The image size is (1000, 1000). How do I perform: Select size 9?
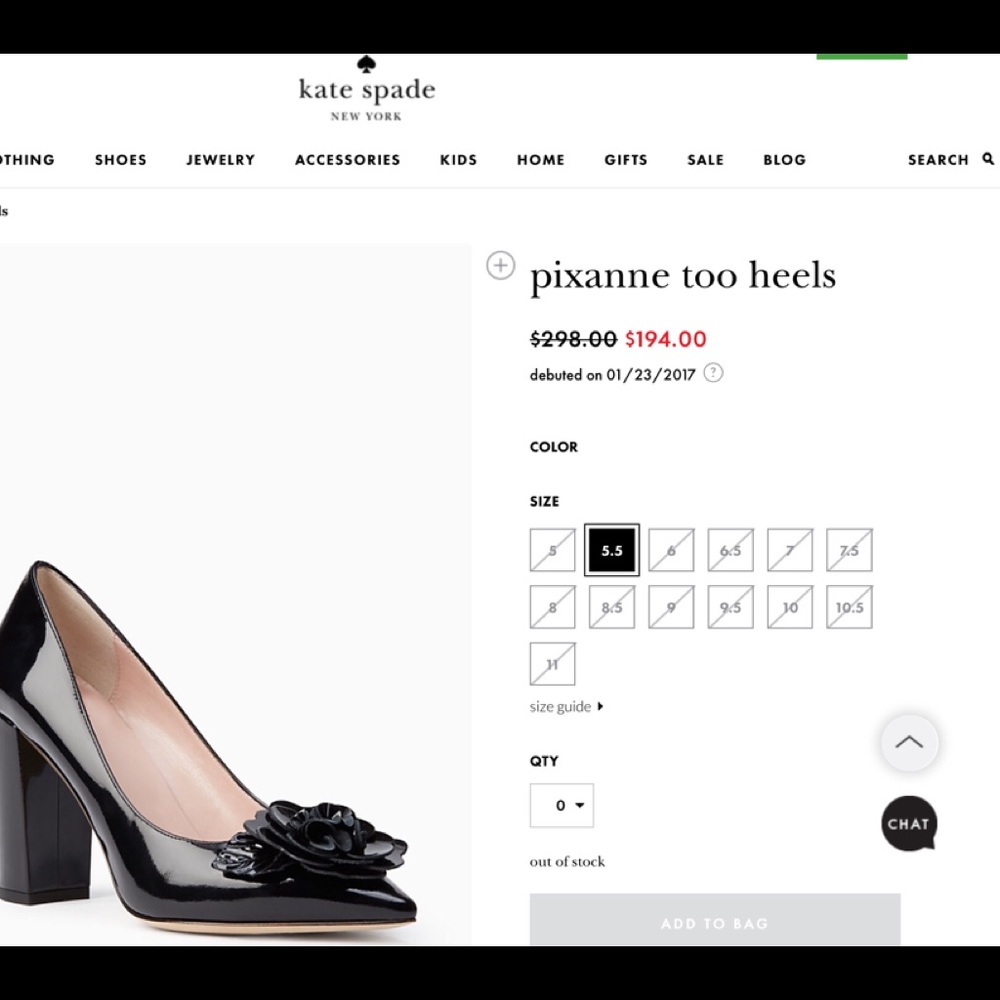pyautogui.click(x=671, y=607)
